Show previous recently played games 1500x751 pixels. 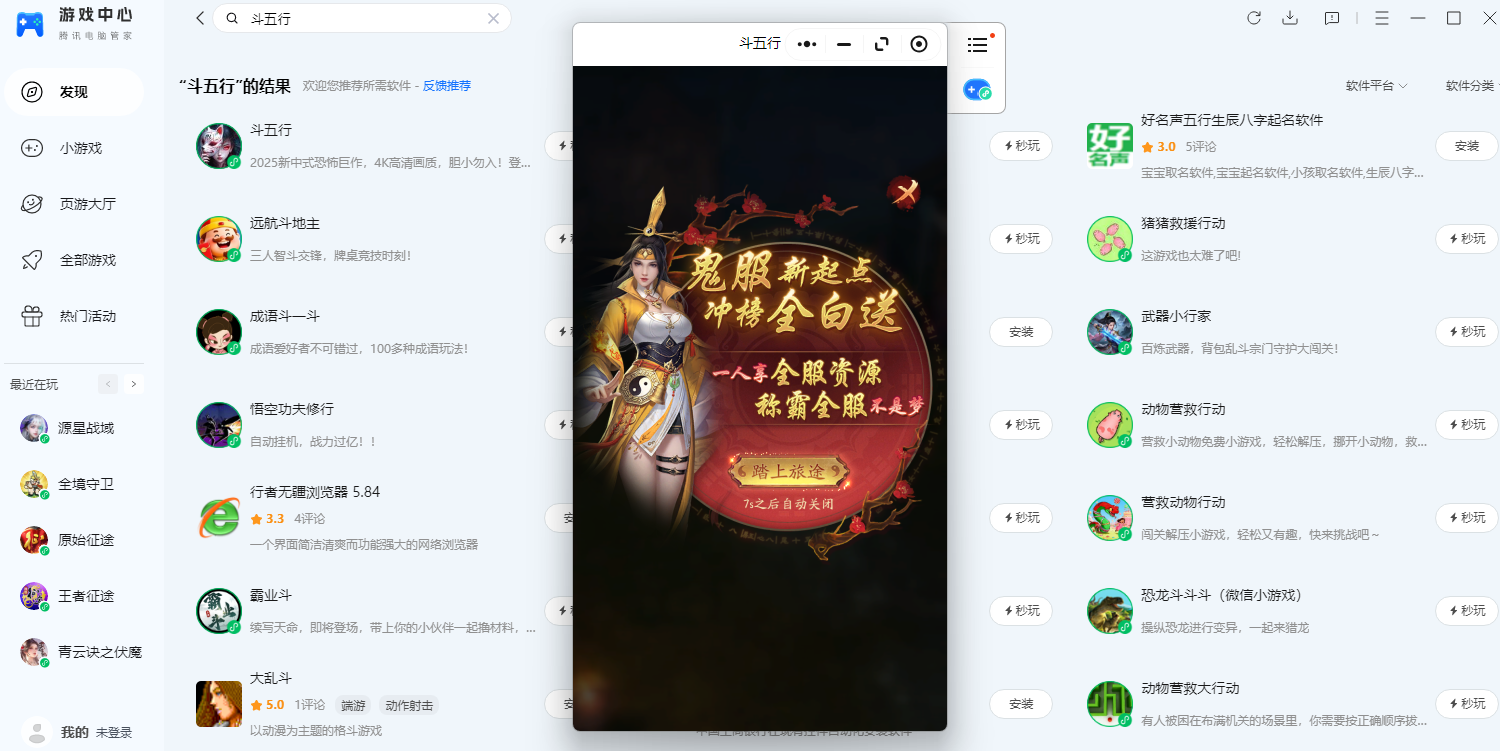[108, 384]
